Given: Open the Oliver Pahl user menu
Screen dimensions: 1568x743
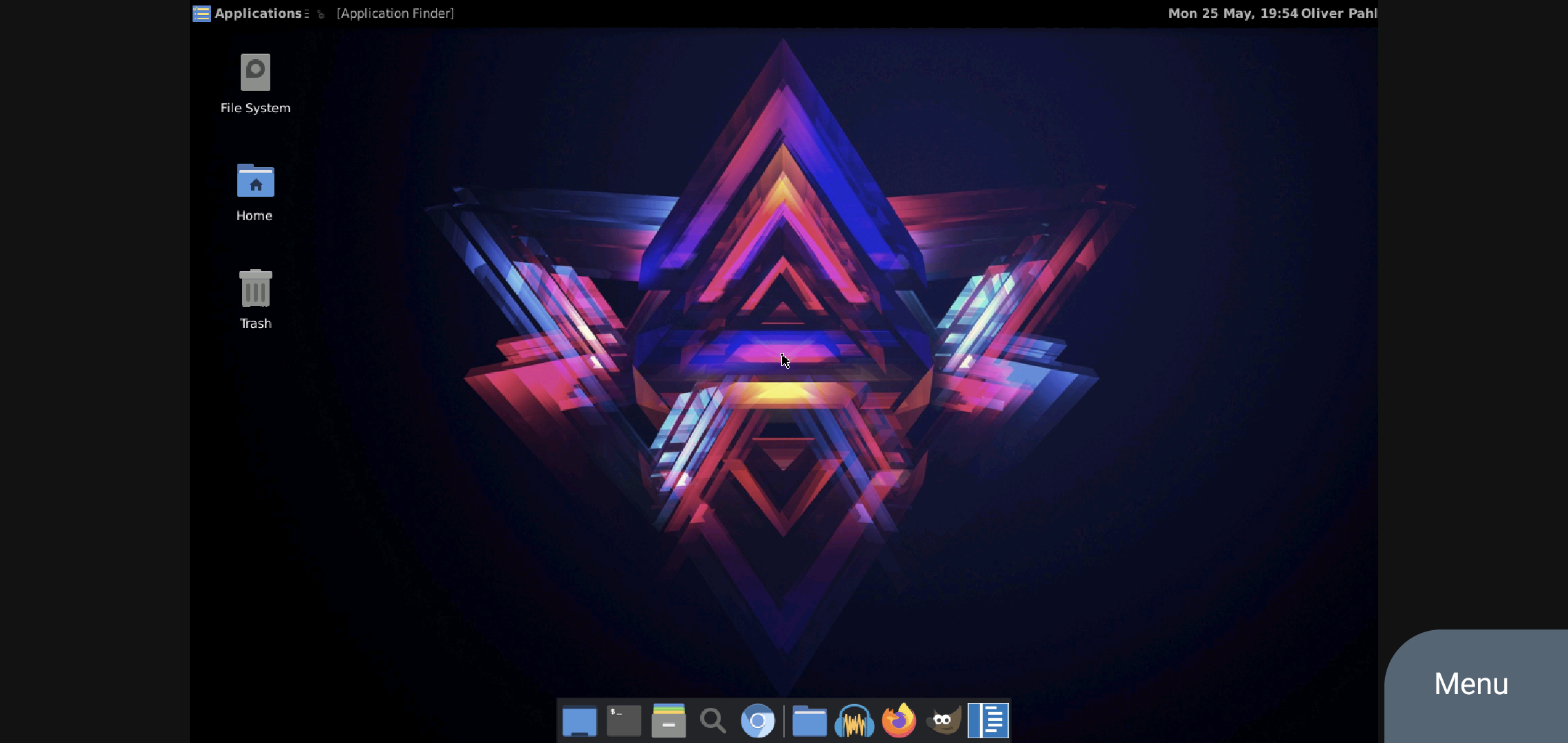Looking at the screenshot, I should [x=1338, y=13].
